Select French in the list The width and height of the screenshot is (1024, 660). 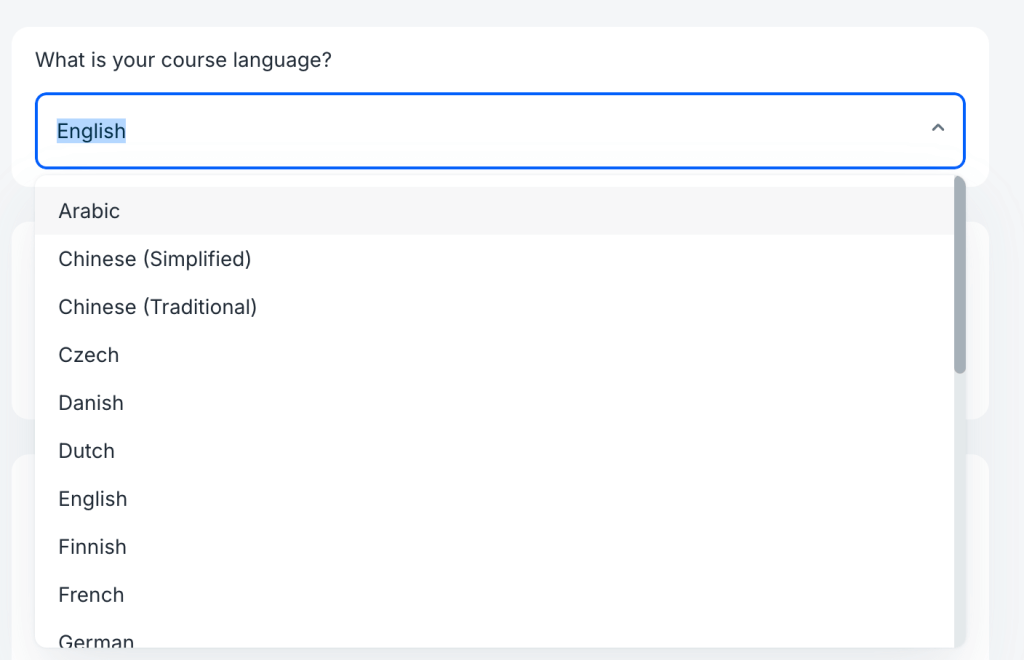(91, 595)
